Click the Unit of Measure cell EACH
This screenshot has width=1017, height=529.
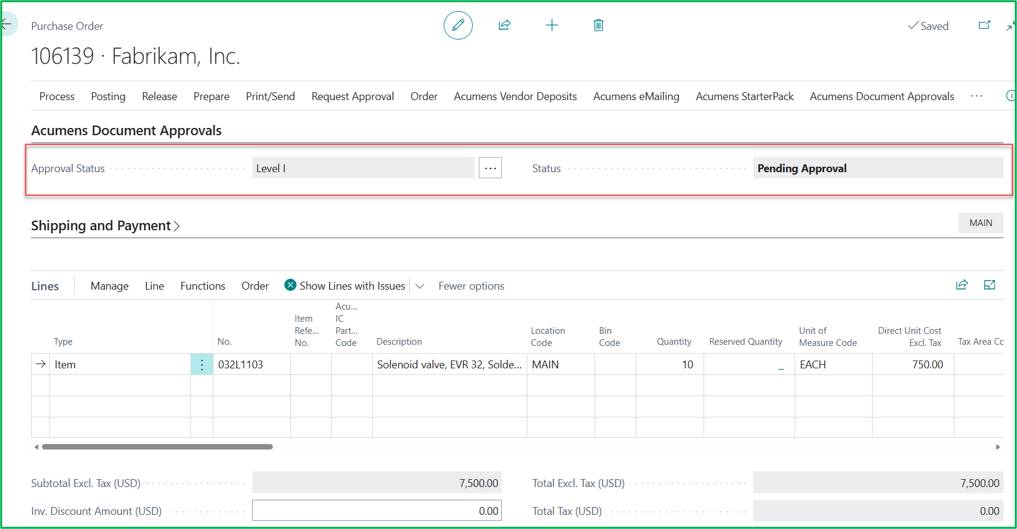click(x=833, y=364)
